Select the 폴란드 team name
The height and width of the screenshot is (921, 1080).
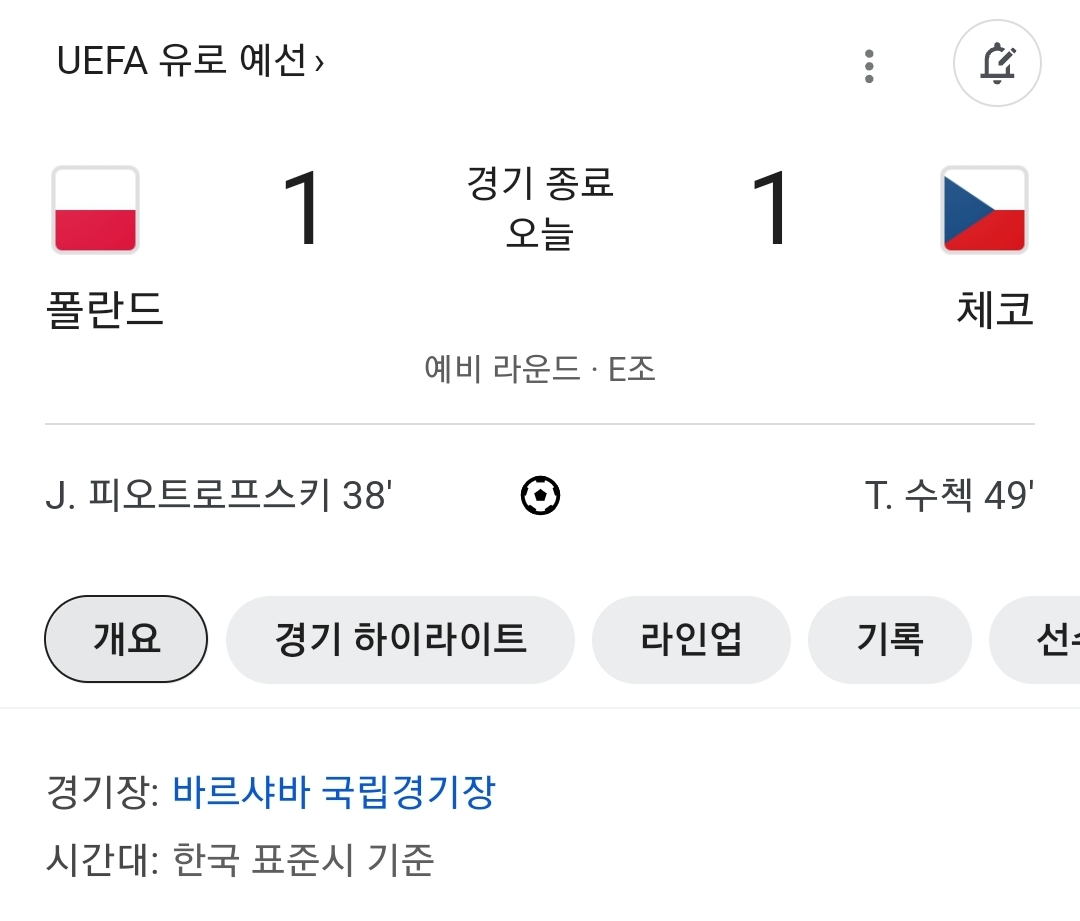[x=105, y=310]
